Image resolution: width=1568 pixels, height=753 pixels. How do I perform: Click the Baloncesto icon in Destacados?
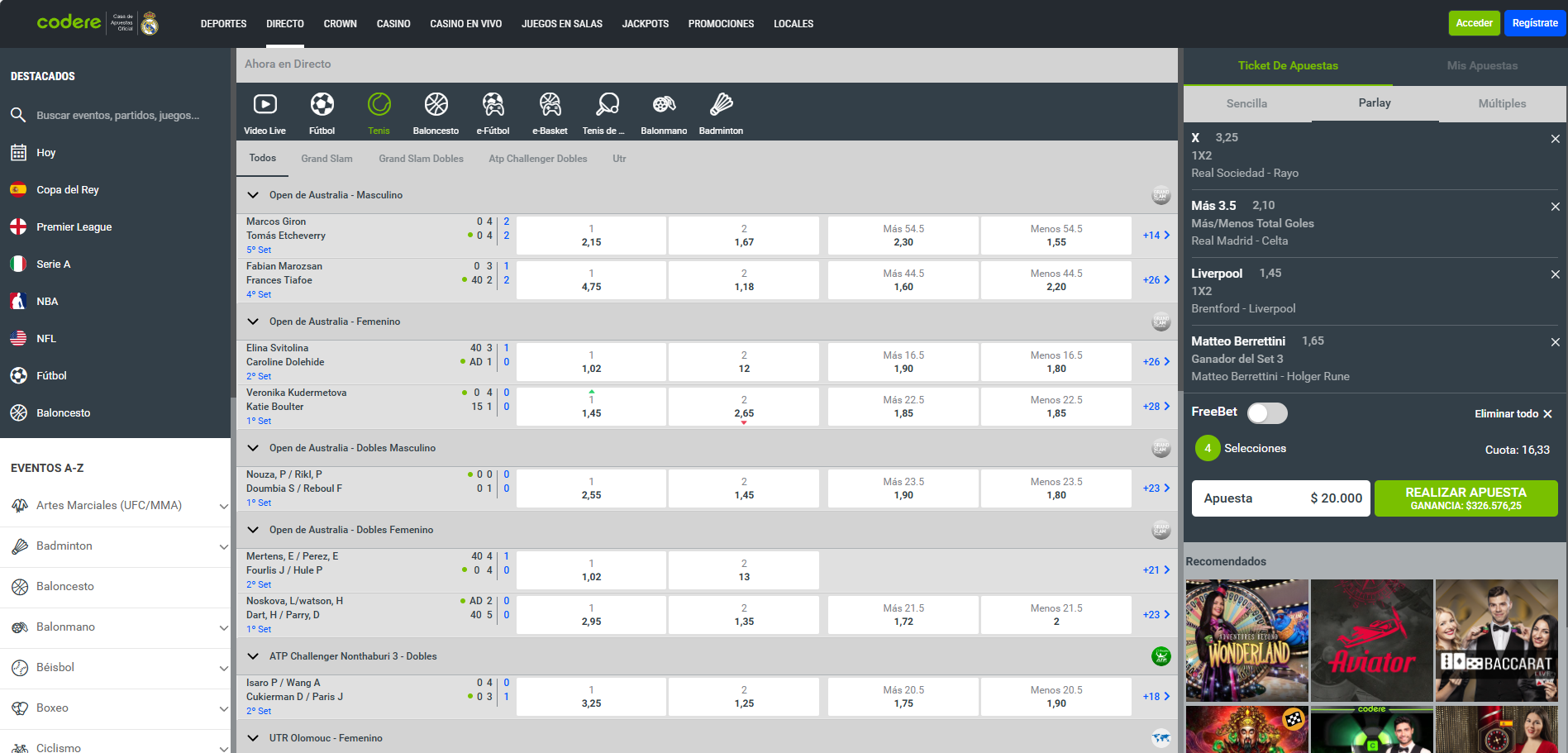tap(18, 412)
